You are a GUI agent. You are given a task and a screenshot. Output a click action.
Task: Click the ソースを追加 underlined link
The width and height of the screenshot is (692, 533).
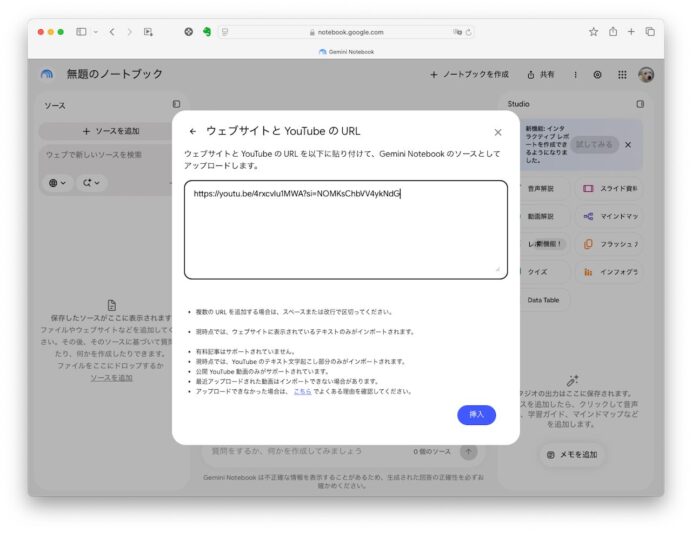tap(111, 378)
